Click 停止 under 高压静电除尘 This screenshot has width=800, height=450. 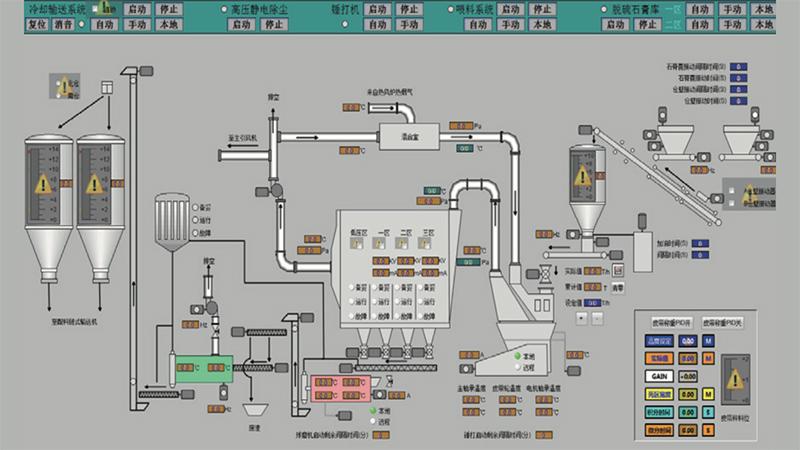273,24
